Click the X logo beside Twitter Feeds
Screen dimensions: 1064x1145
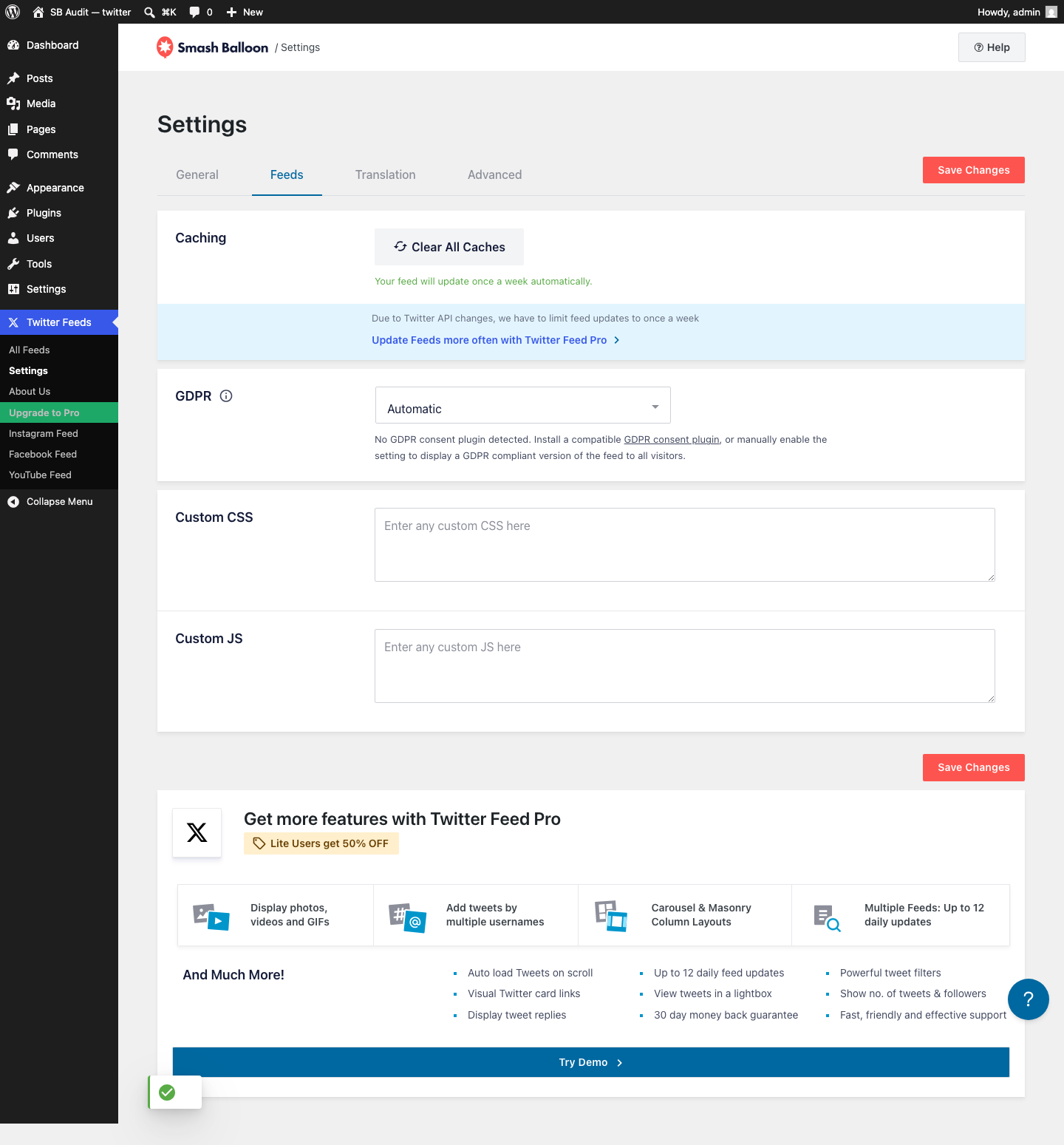[13, 322]
